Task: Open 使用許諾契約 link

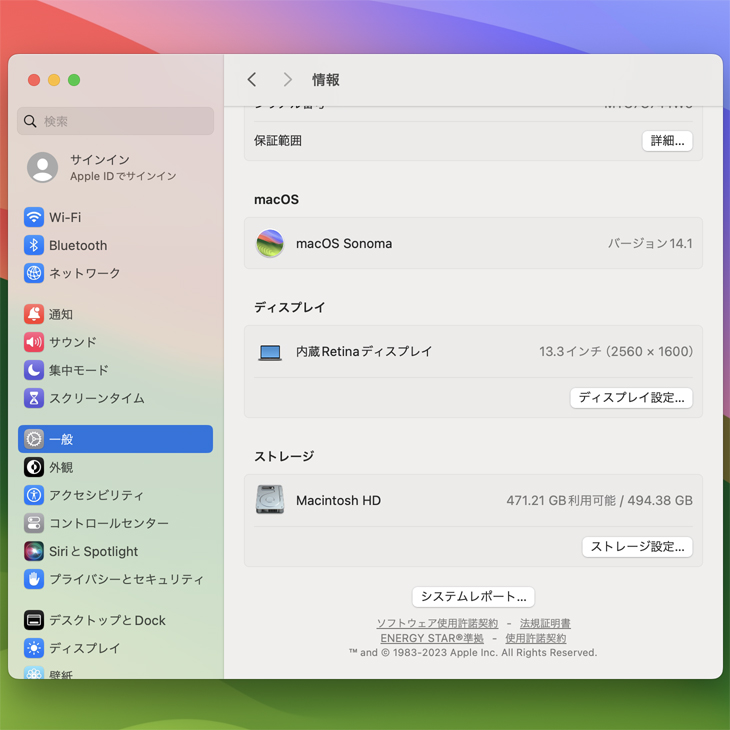Action: [x=536, y=638]
